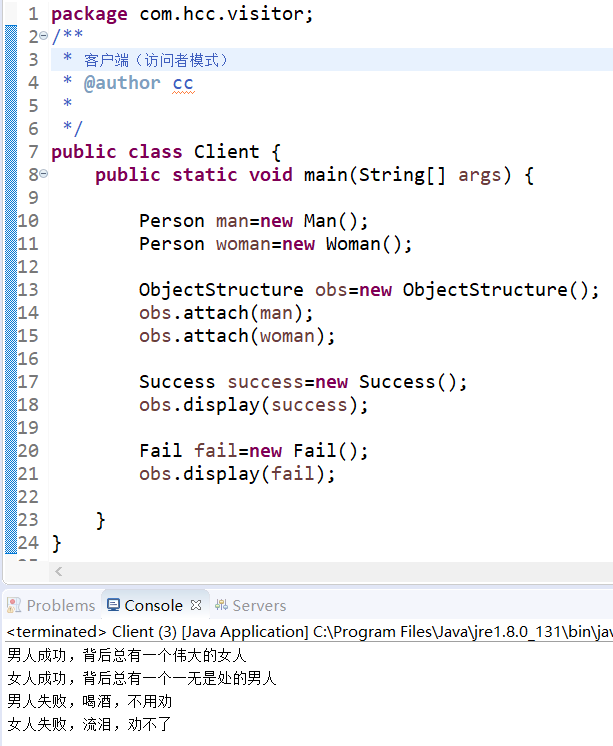Click the console line starting with 男人失败
Viewport: 613px width, 746px height.
(89, 701)
